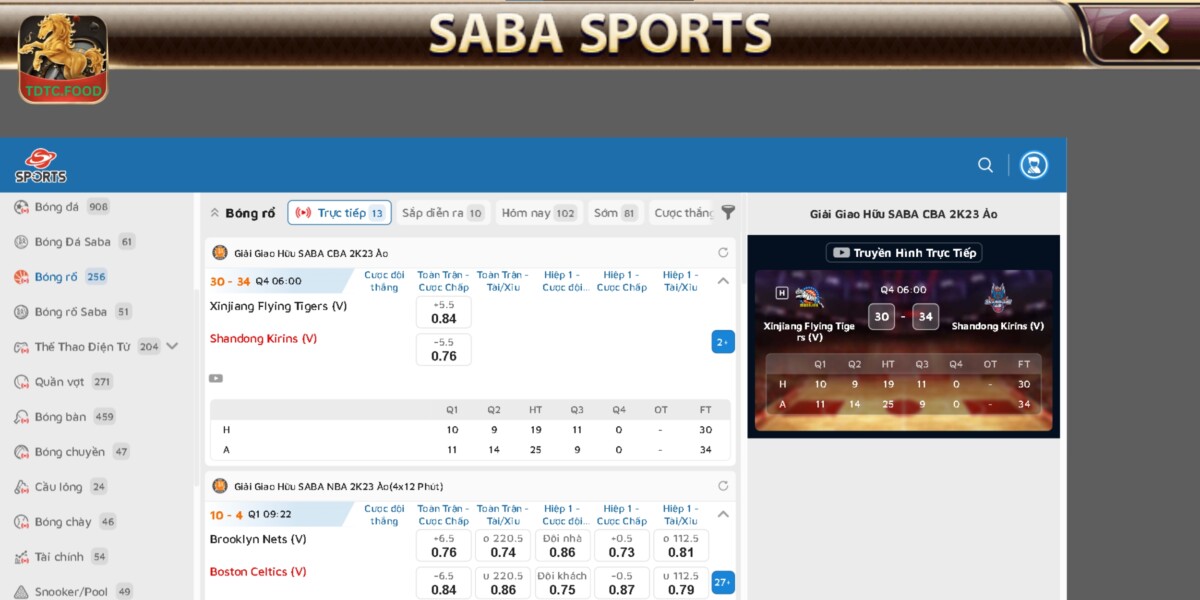Select the Hôm nay tab
This screenshot has width=1200, height=600.
pos(539,213)
